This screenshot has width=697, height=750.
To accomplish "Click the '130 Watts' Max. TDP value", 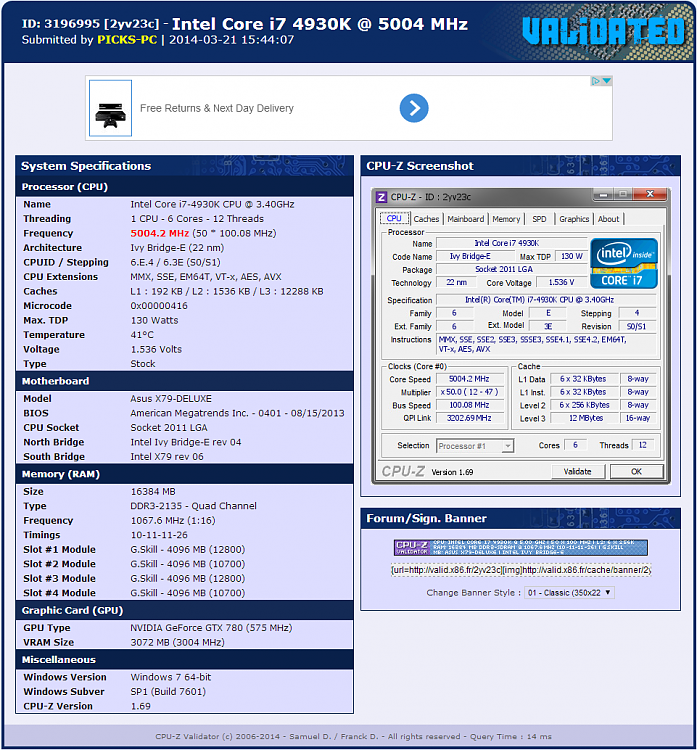I will (x=155, y=320).
